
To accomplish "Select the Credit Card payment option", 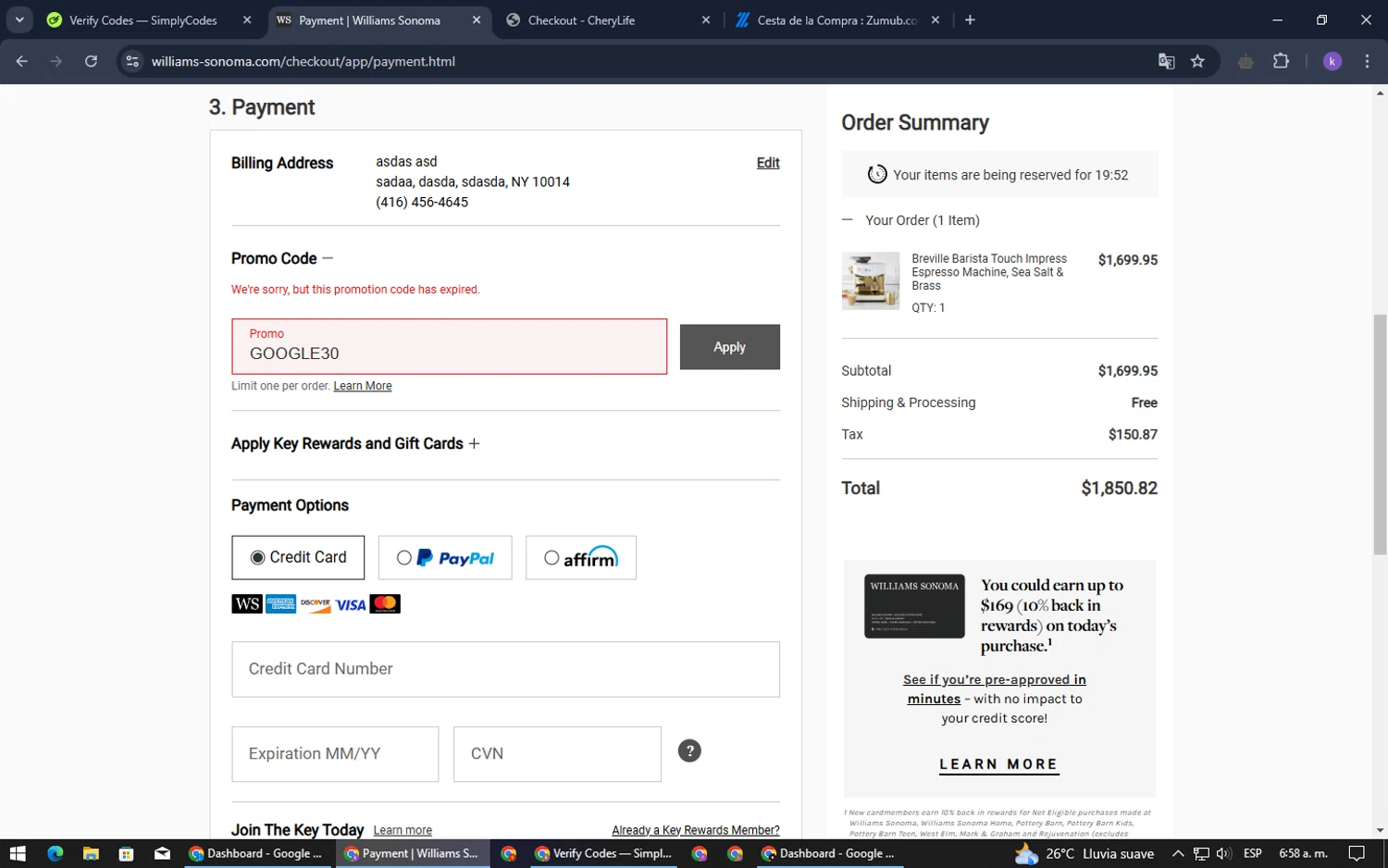I will click(298, 557).
